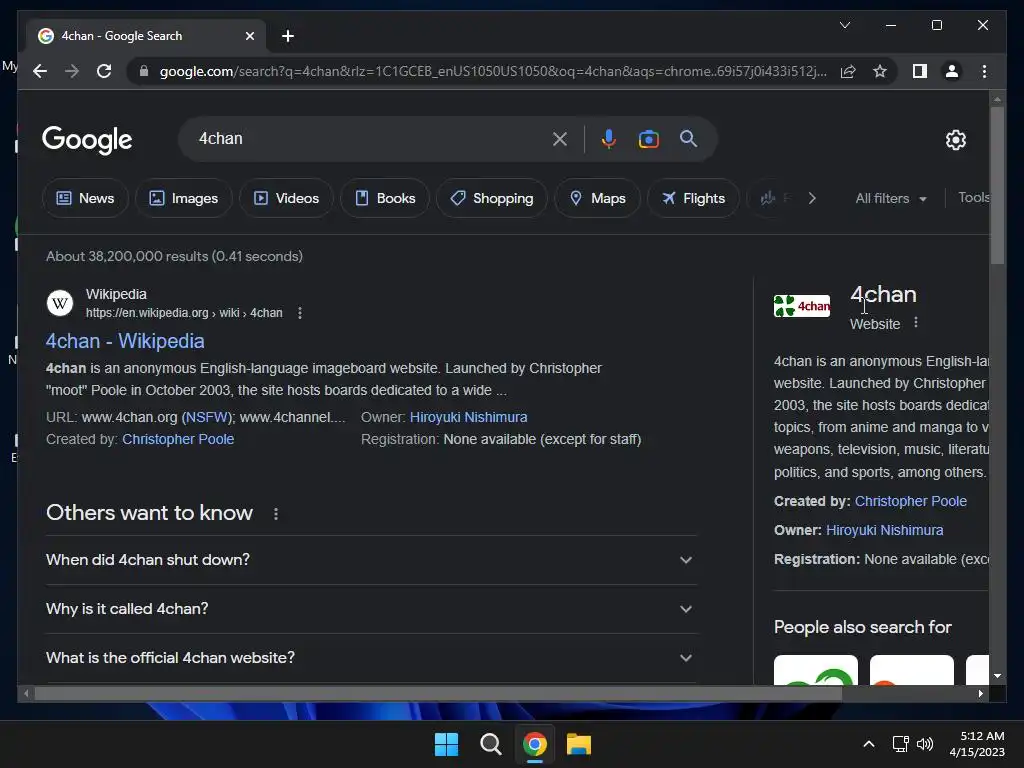Show more filter chips with right arrow
Screen dimensions: 1024x768
(812, 198)
